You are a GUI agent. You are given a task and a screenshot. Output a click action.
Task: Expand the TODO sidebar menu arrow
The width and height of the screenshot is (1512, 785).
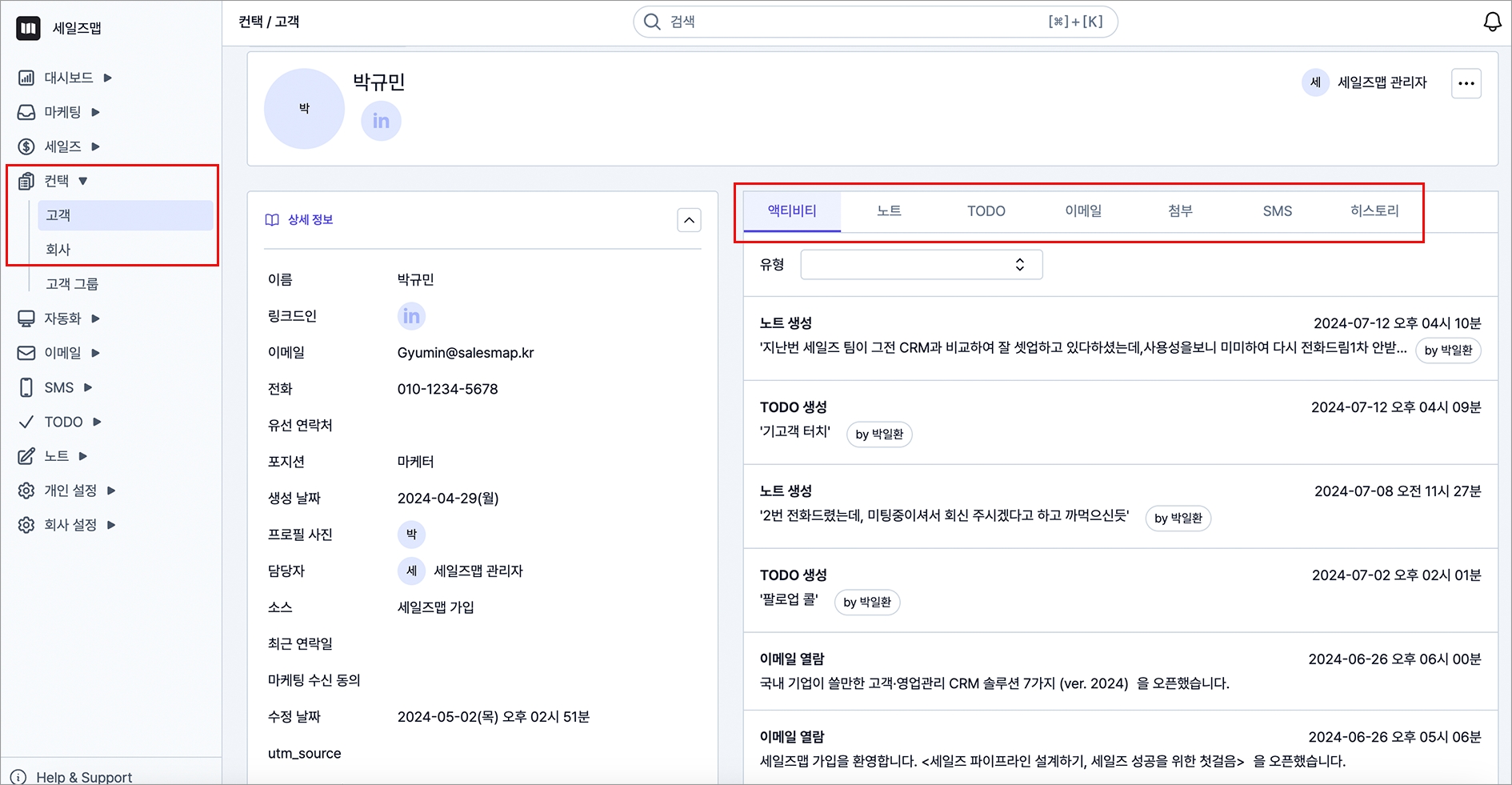pyautogui.click(x=97, y=422)
